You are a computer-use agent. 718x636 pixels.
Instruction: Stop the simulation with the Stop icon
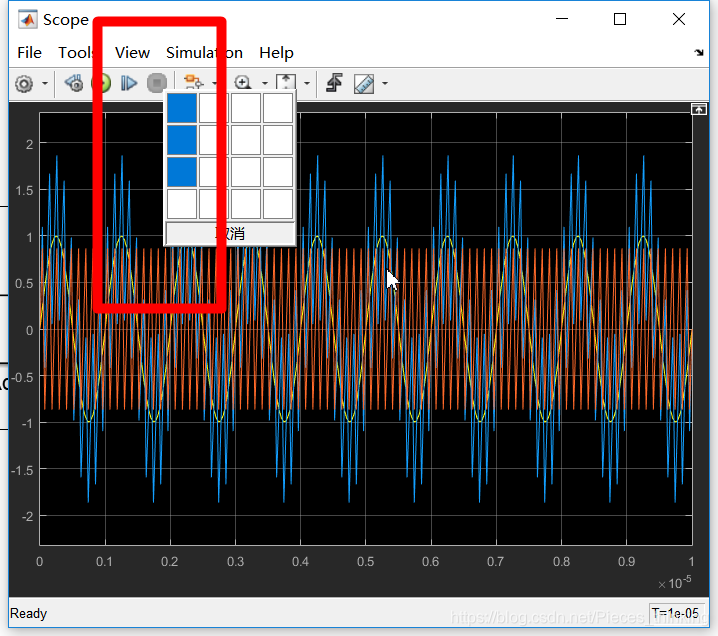point(157,83)
